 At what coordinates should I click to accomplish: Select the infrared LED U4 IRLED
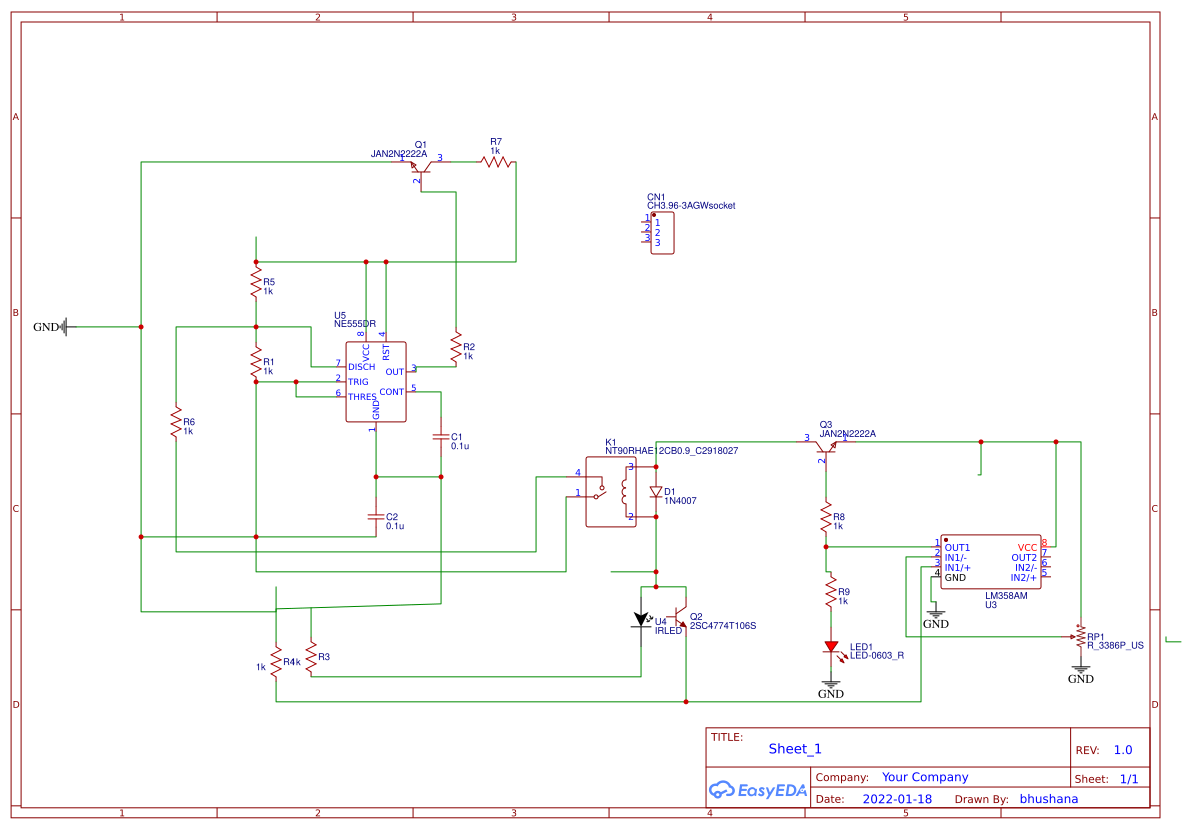tap(643, 620)
